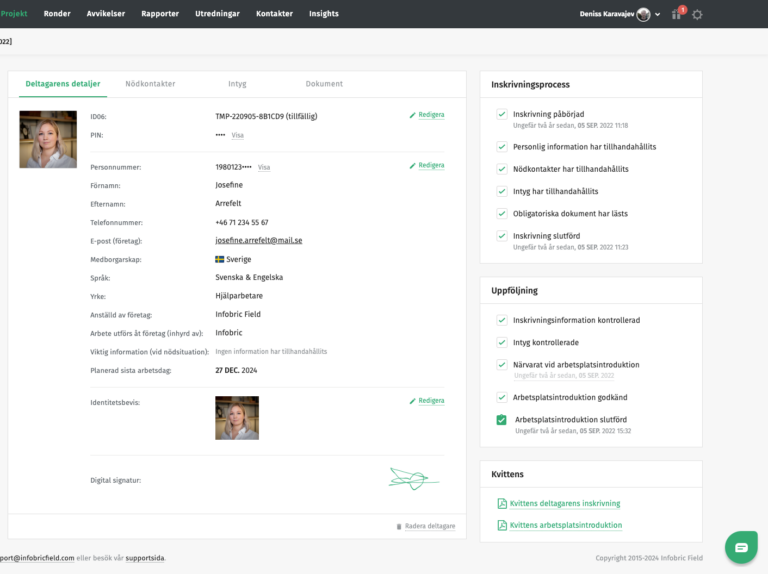768x574 pixels.
Task: Open settings via the gear icon
Action: 697,14
